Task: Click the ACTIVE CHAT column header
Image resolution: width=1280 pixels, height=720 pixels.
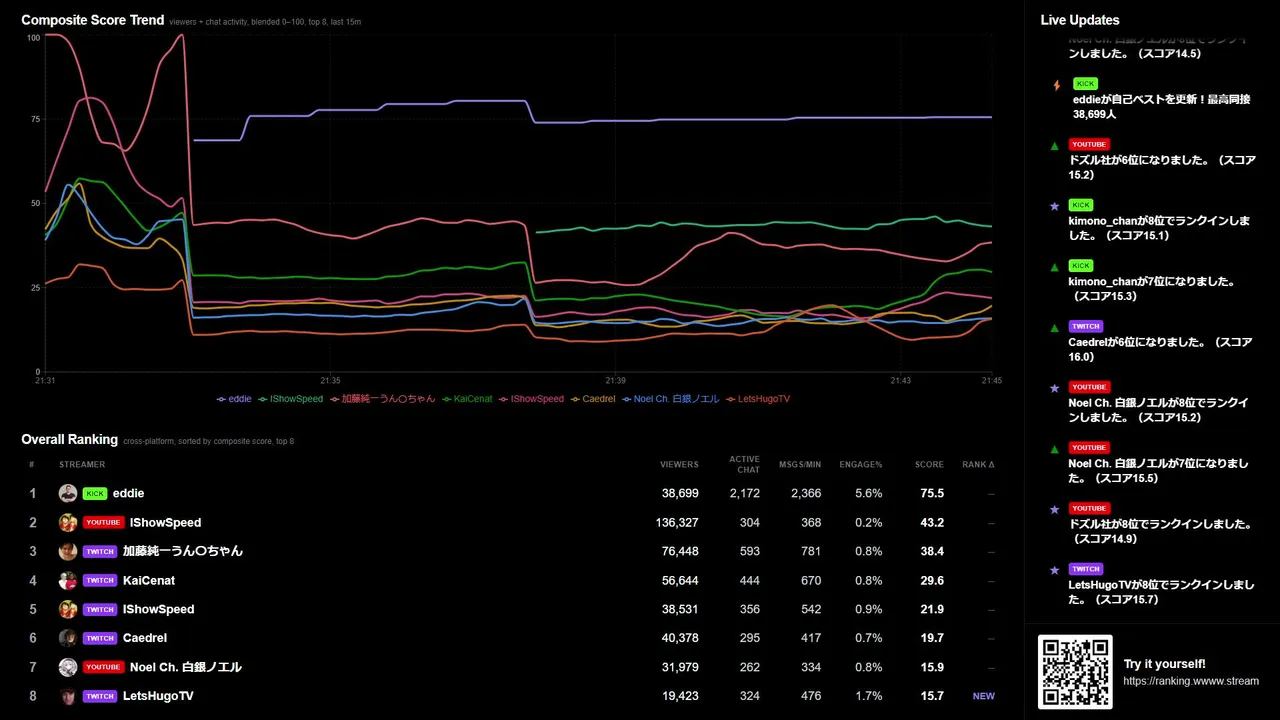Action: click(x=744, y=464)
